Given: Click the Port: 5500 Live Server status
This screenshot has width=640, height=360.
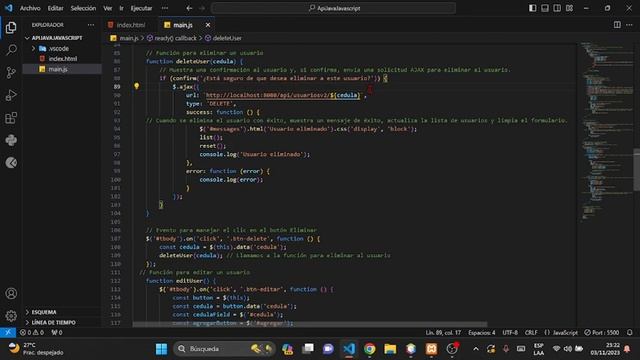Looking at the screenshot, I should [x=602, y=333].
